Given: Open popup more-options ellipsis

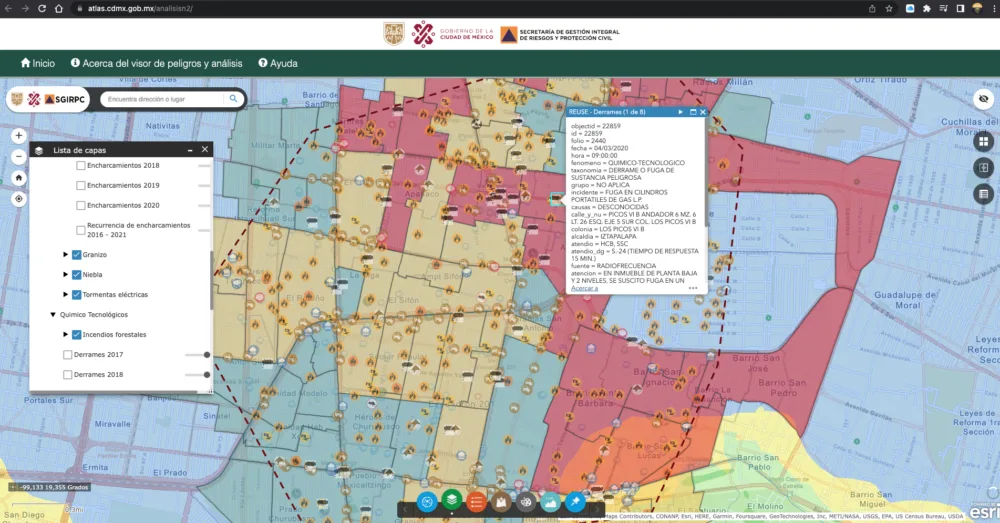Looking at the screenshot, I should point(693,288).
